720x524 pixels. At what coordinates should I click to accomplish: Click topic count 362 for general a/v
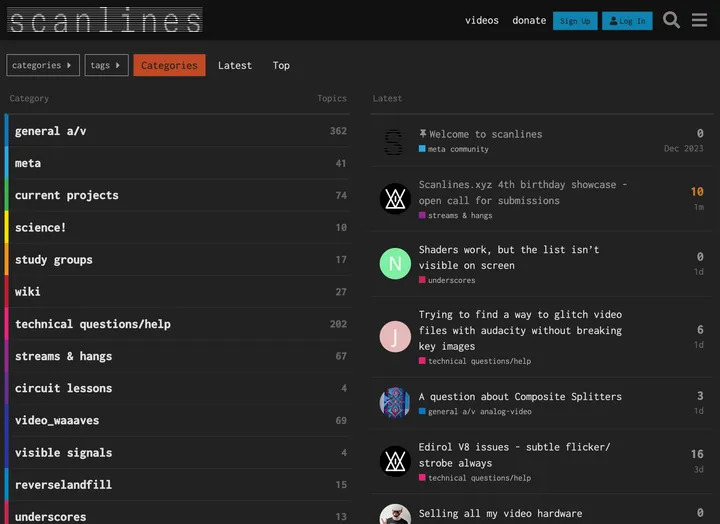pos(338,131)
